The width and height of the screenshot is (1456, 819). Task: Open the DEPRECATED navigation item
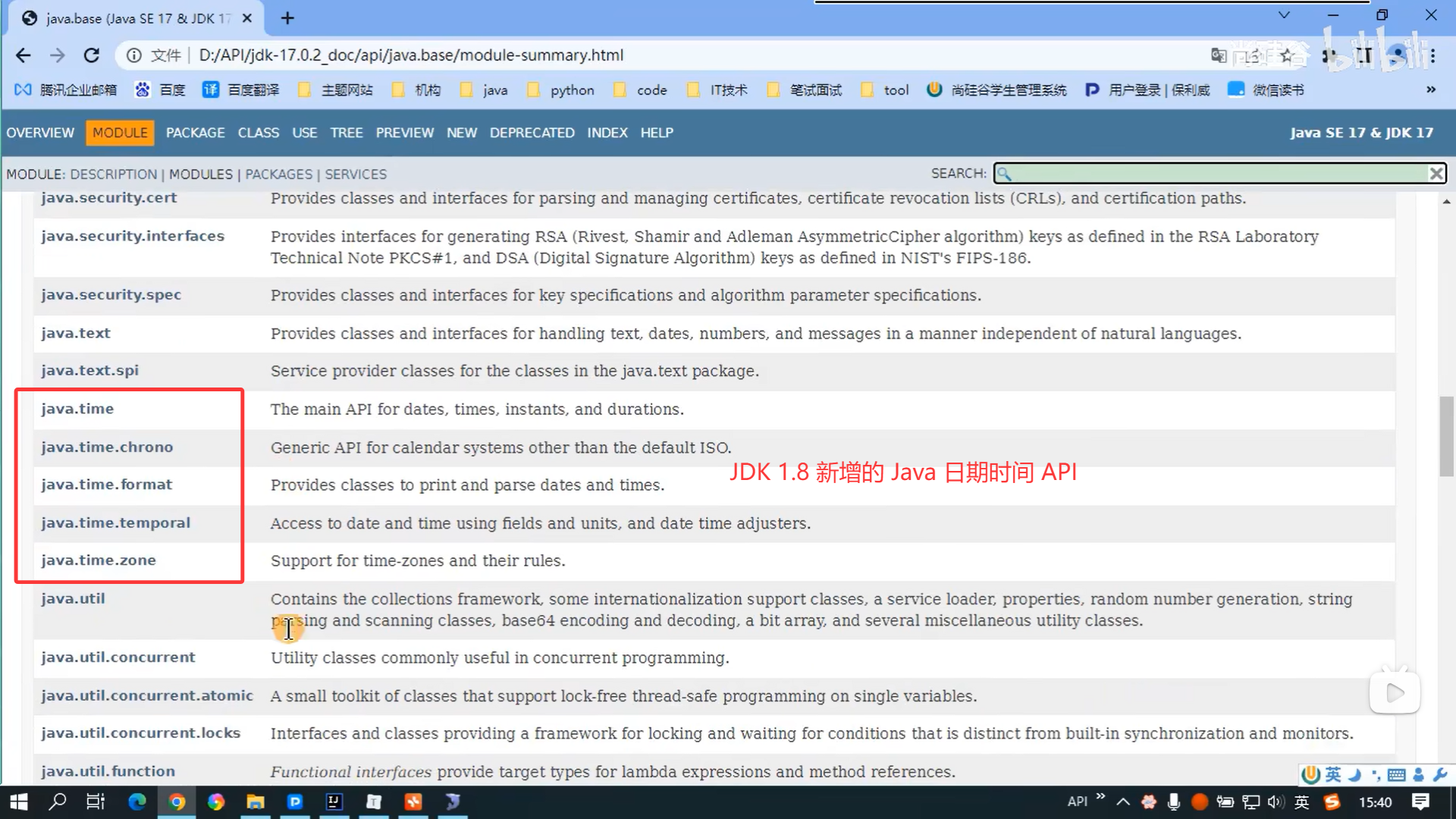[x=532, y=133]
